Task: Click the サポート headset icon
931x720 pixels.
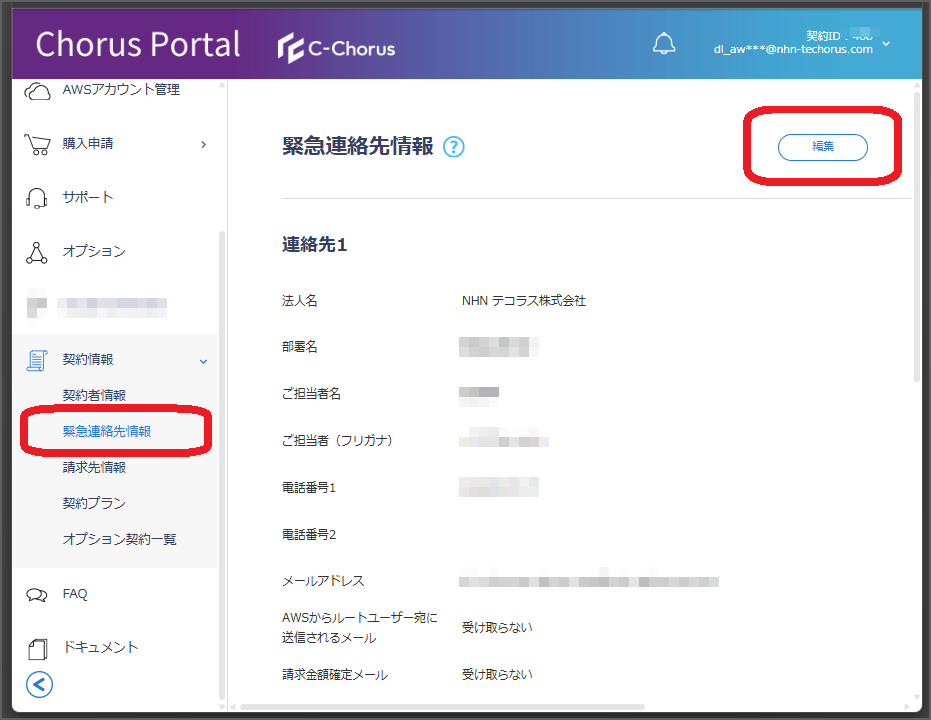Action: pos(37,198)
